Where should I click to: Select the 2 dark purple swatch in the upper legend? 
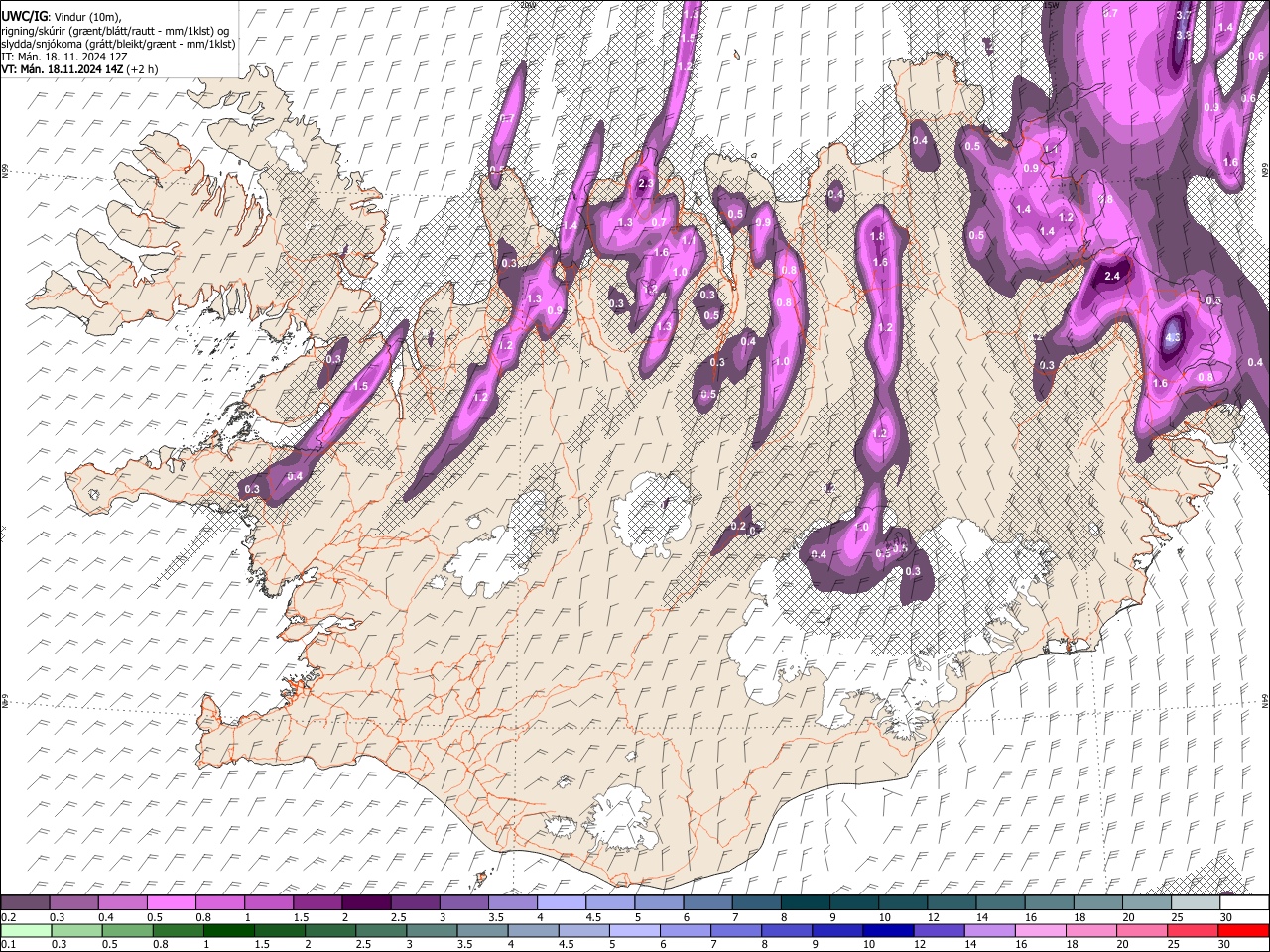point(366,902)
